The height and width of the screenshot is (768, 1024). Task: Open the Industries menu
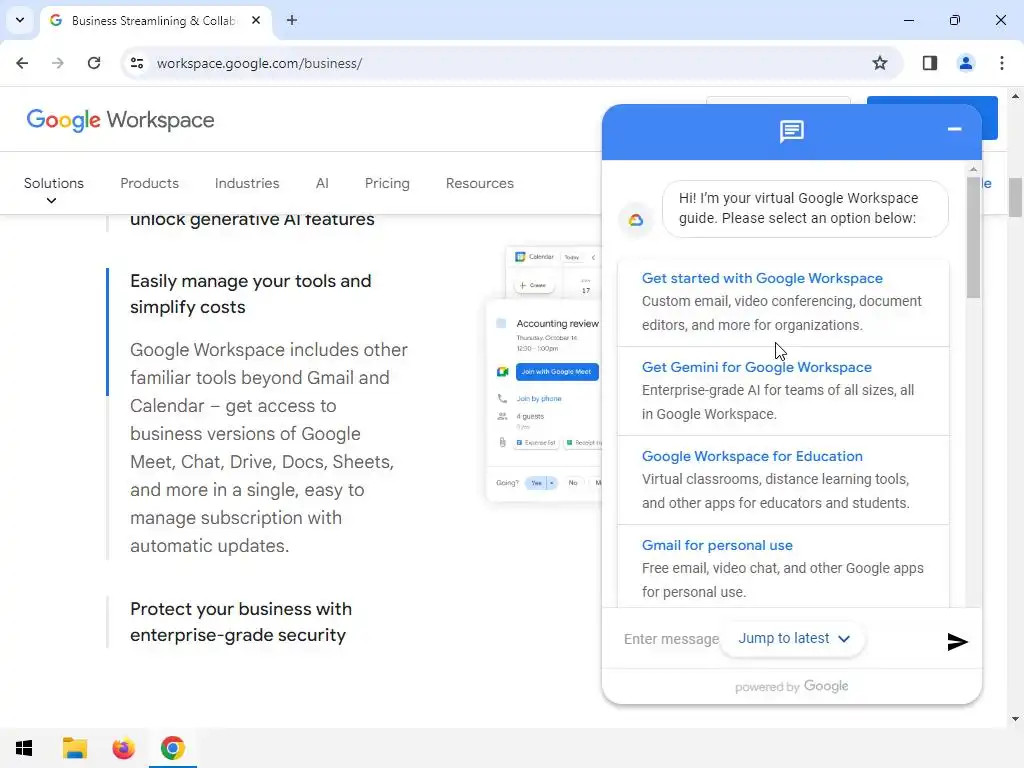coord(247,184)
